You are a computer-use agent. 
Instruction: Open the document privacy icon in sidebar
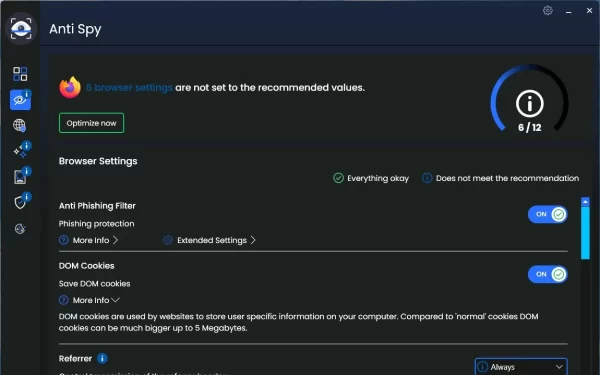[21, 176]
